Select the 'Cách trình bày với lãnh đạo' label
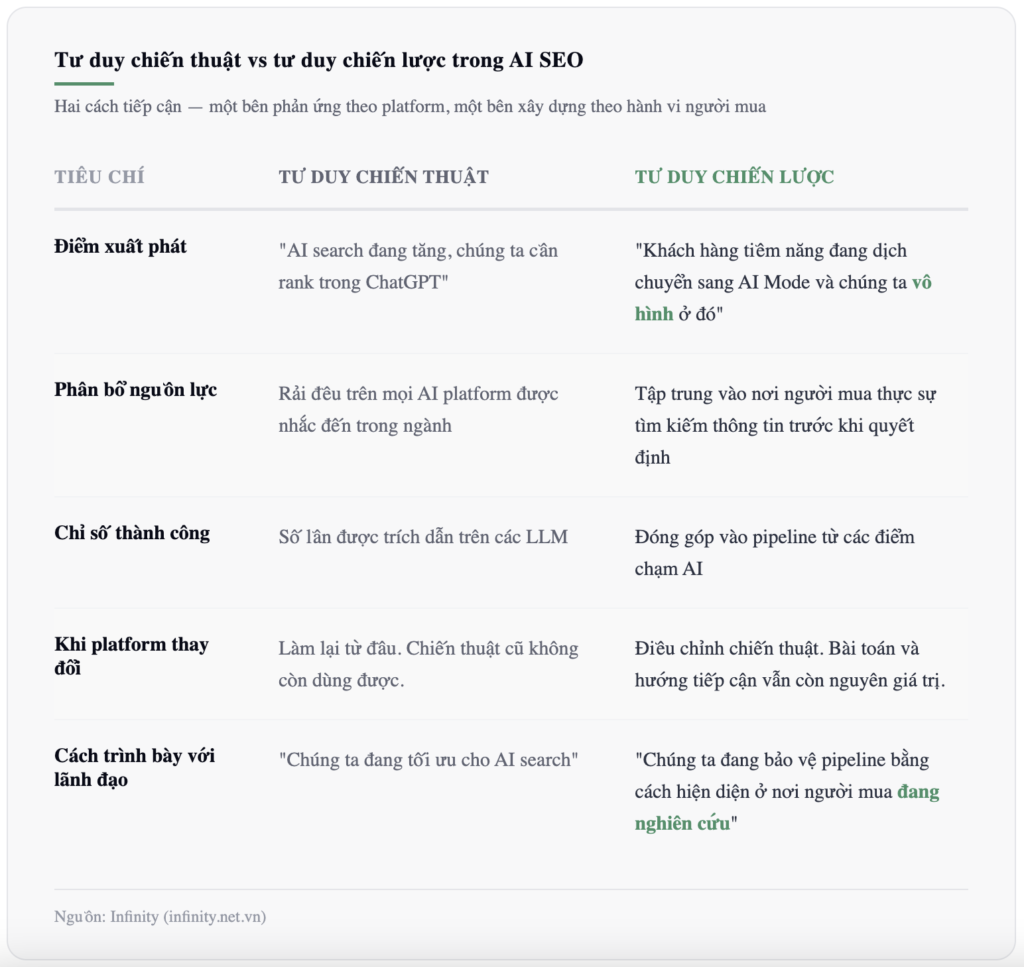 (134, 767)
